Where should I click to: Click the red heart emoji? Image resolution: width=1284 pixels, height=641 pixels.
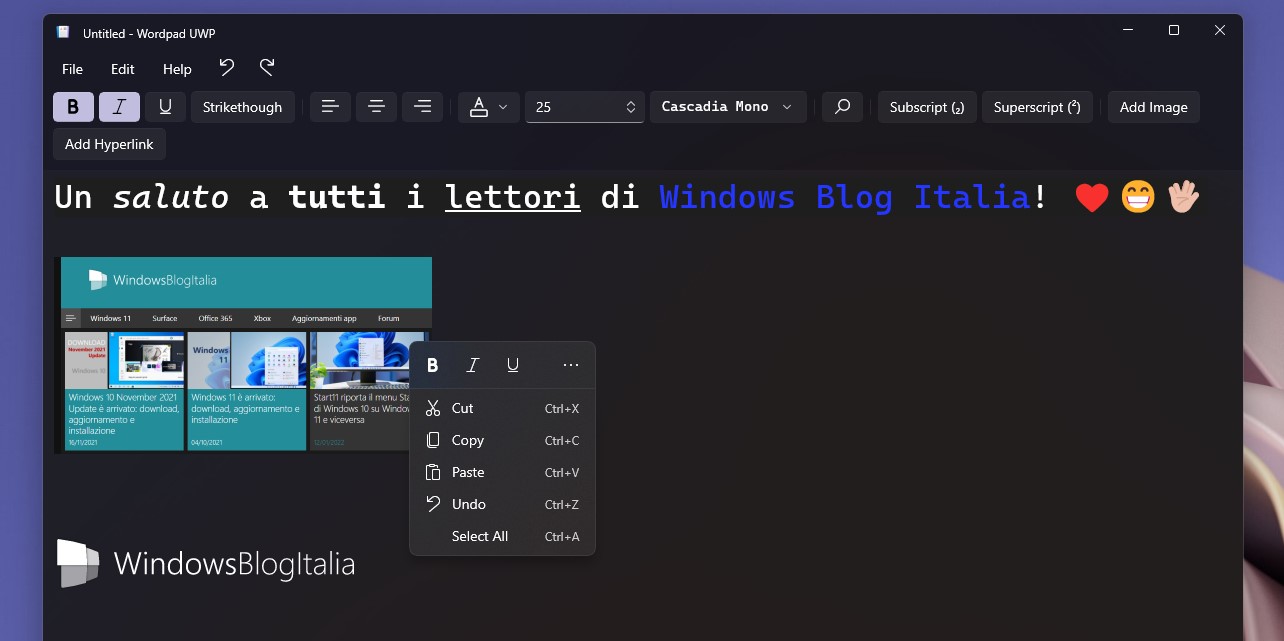click(1092, 198)
